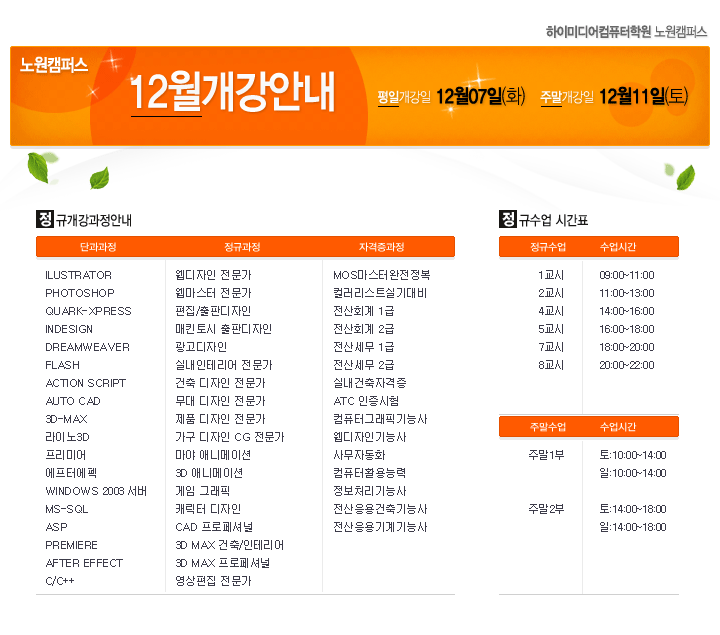Click the 정 icon beside 규수업 시간표

(x=507, y=219)
